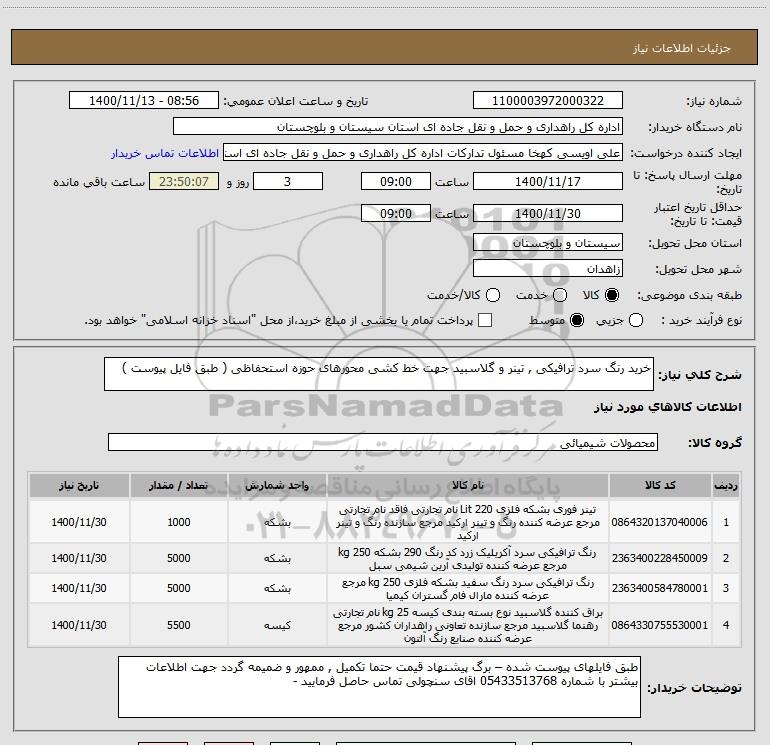Click the response deadline date 1400/11/17

(548, 181)
